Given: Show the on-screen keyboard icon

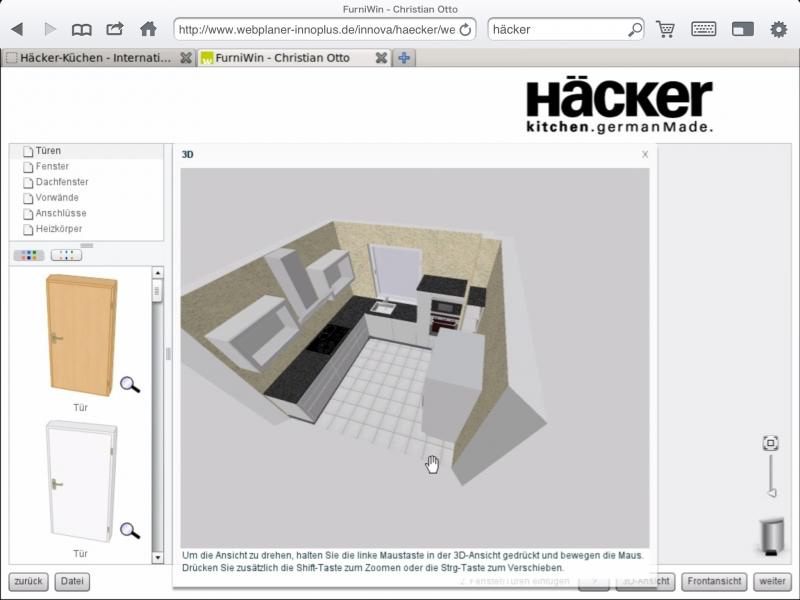Looking at the screenshot, I should 704,29.
